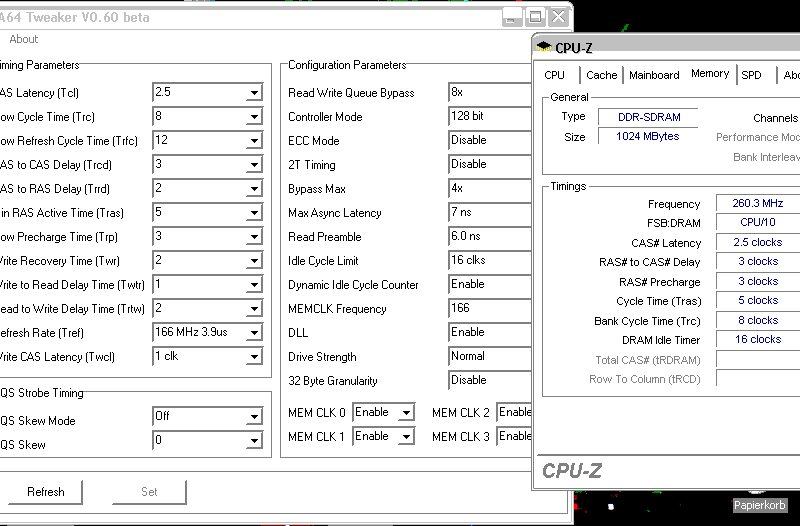Select the Idle Cycle Limit field
This screenshot has width=800, height=526.
click(x=490, y=260)
